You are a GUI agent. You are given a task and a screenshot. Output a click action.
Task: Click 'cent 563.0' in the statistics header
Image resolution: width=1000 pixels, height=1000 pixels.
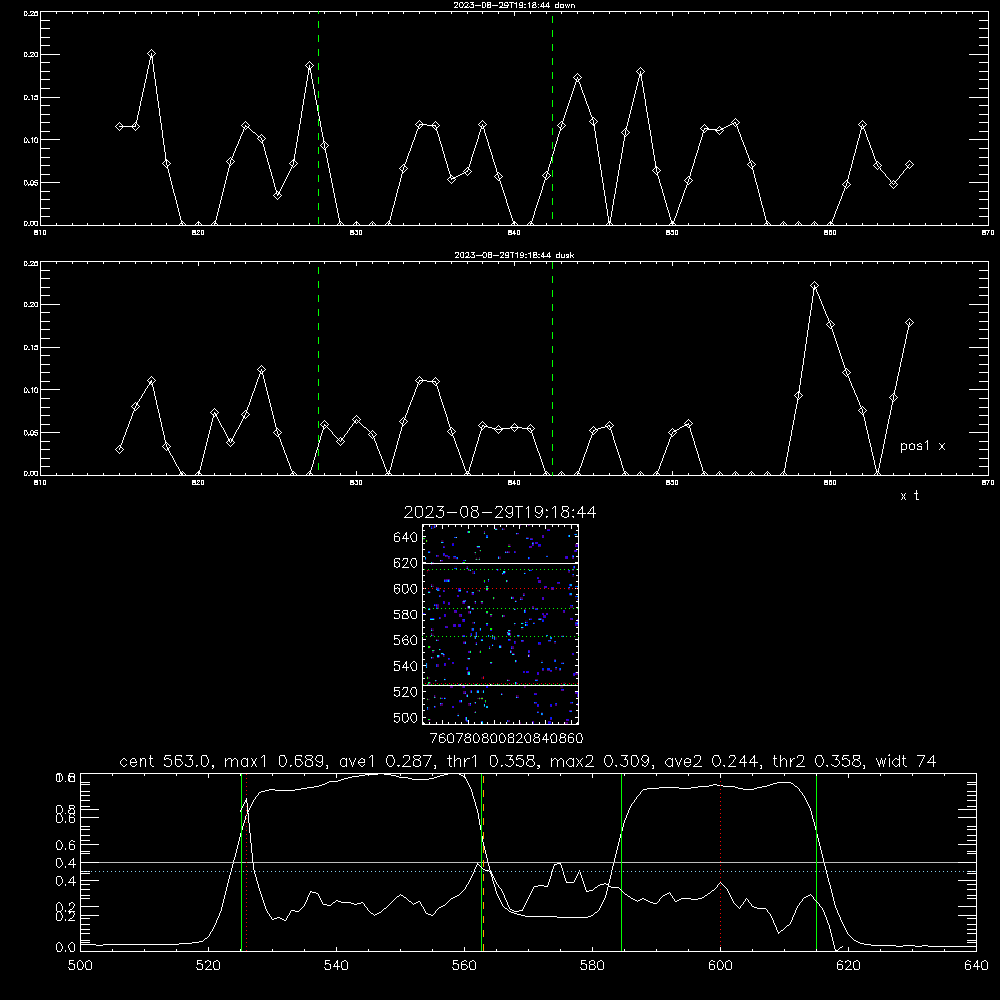tap(166, 761)
